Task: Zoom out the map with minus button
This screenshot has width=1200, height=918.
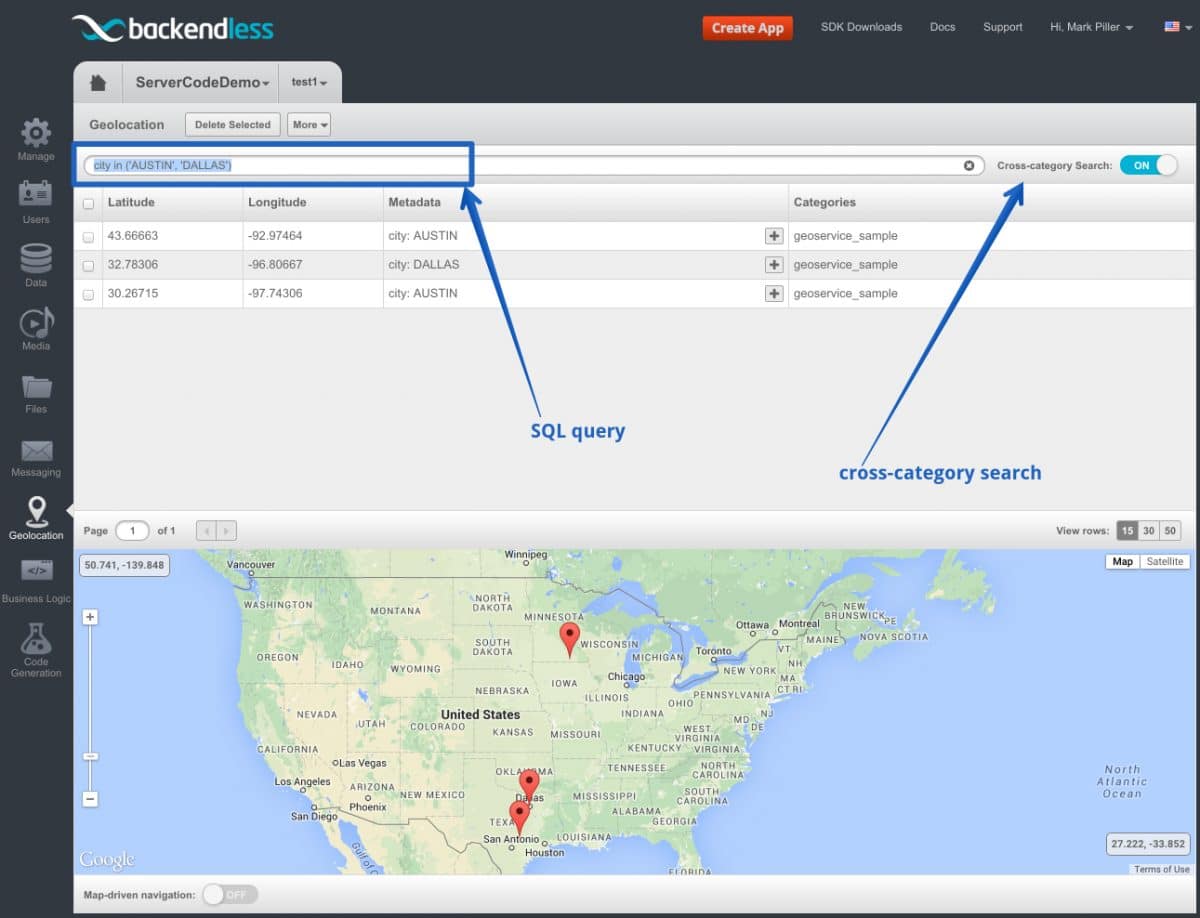Action: point(90,799)
